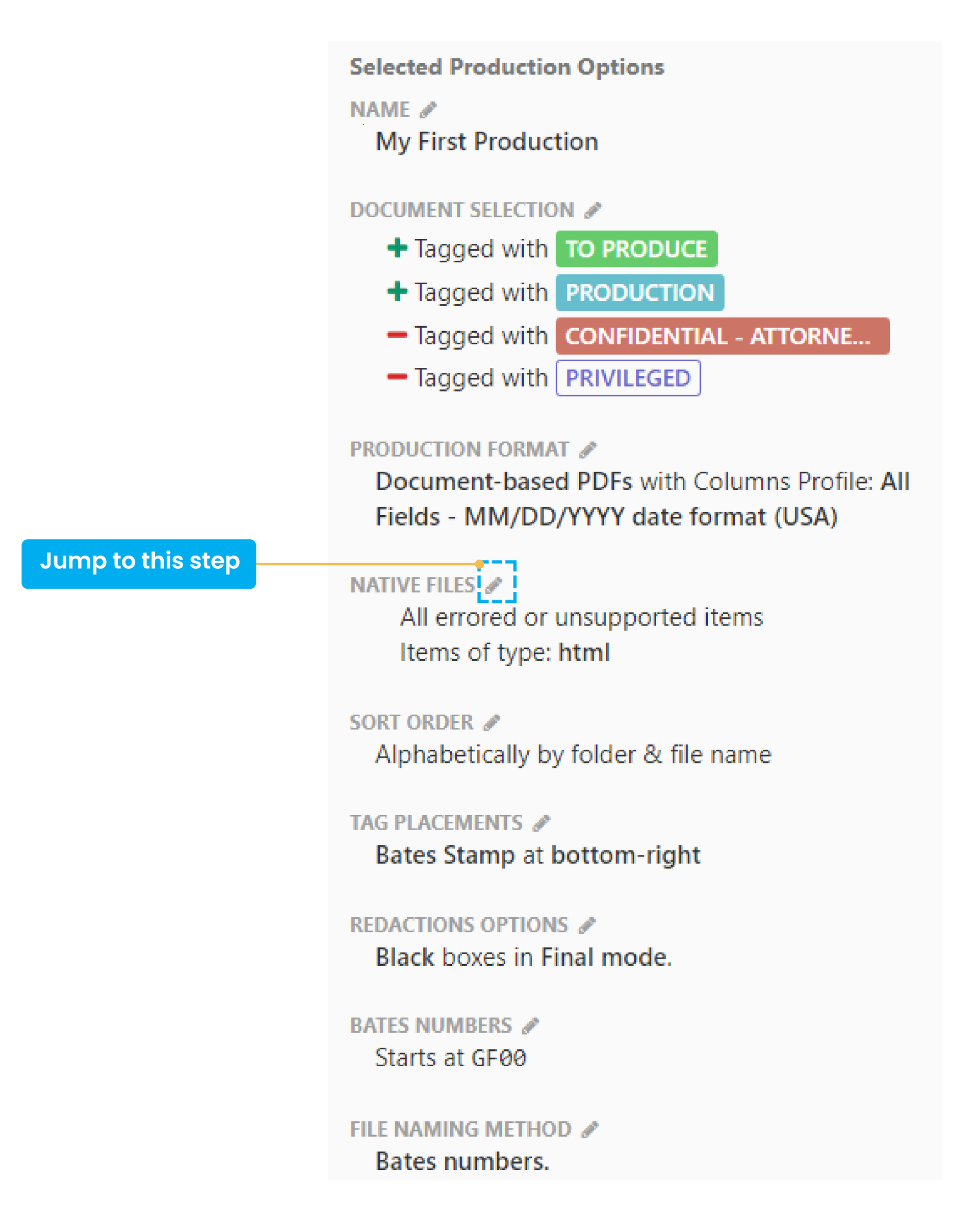Toggle the minus beside CONFIDENTIAL - ATTORNEY tag
The width and height of the screenshot is (979, 1232).
pyautogui.click(x=397, y=335)
